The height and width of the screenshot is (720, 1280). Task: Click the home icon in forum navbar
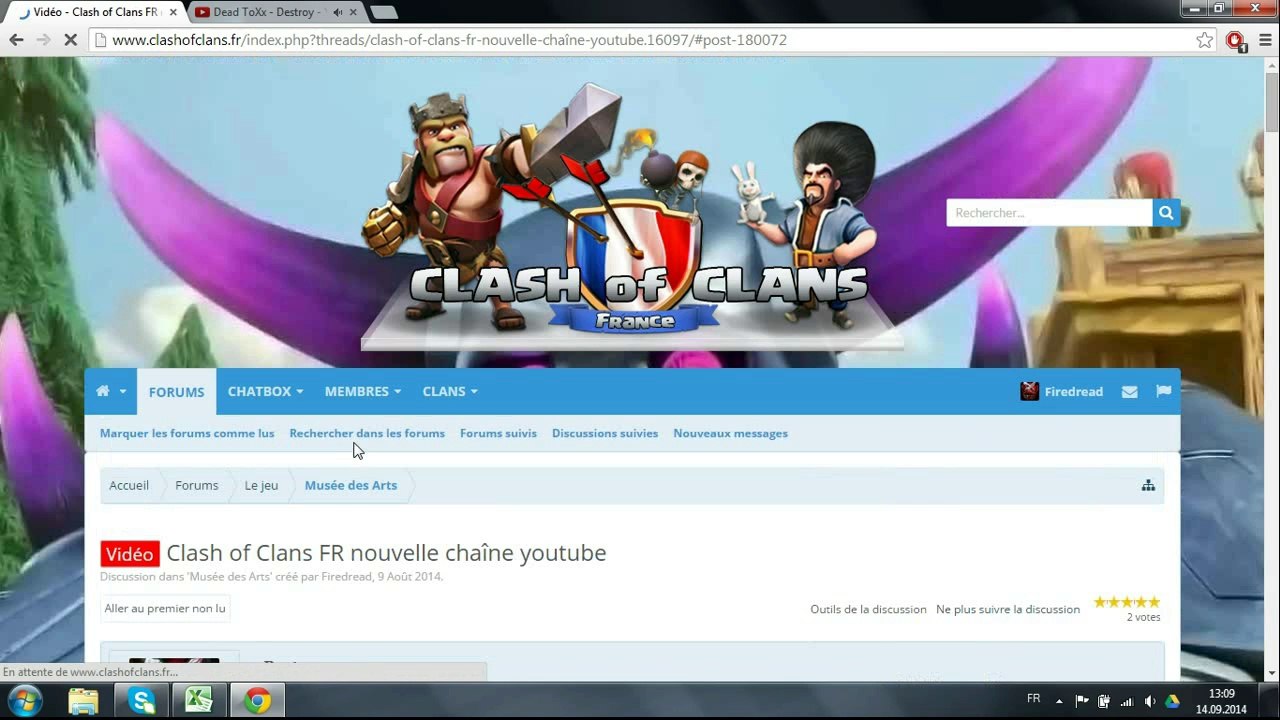[x=102, y=391]
